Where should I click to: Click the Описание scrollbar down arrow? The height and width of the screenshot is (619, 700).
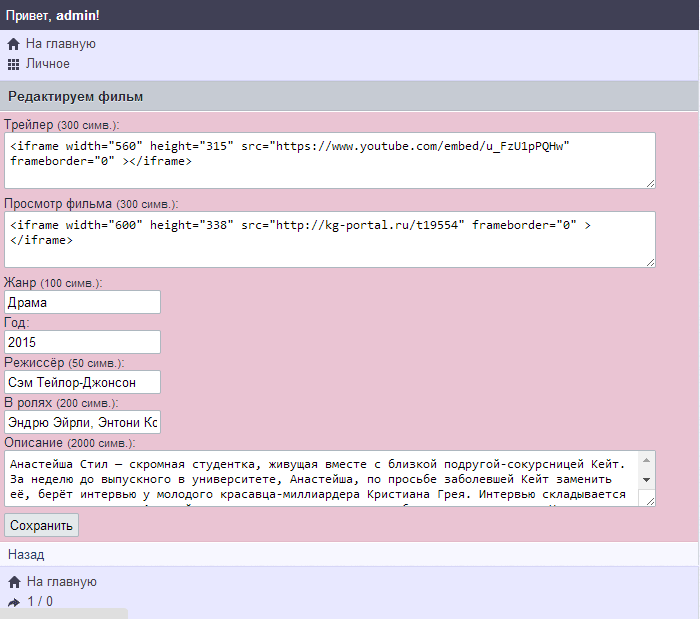[x=646, y=481]
